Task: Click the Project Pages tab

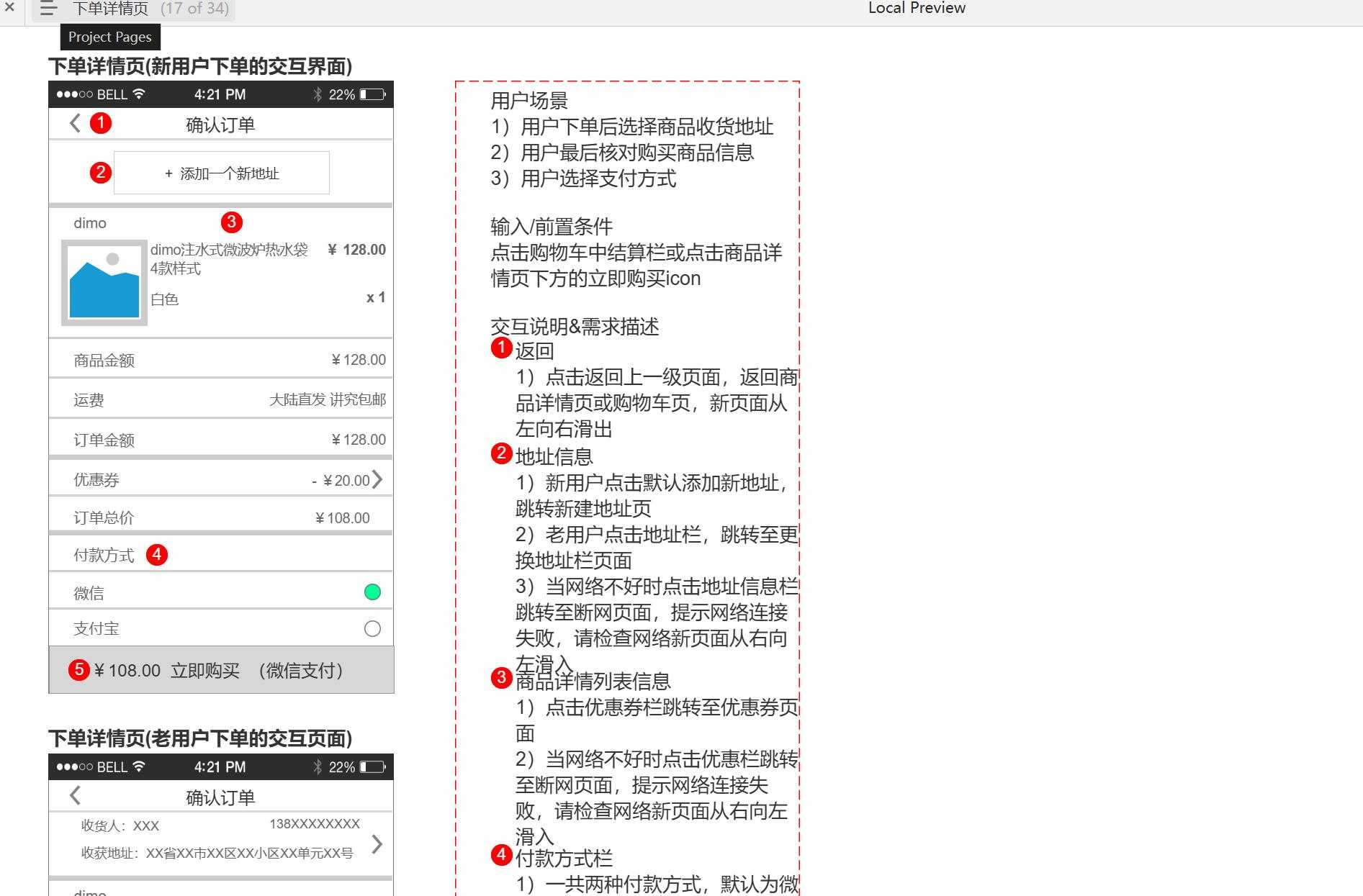Action: point(110,37)
